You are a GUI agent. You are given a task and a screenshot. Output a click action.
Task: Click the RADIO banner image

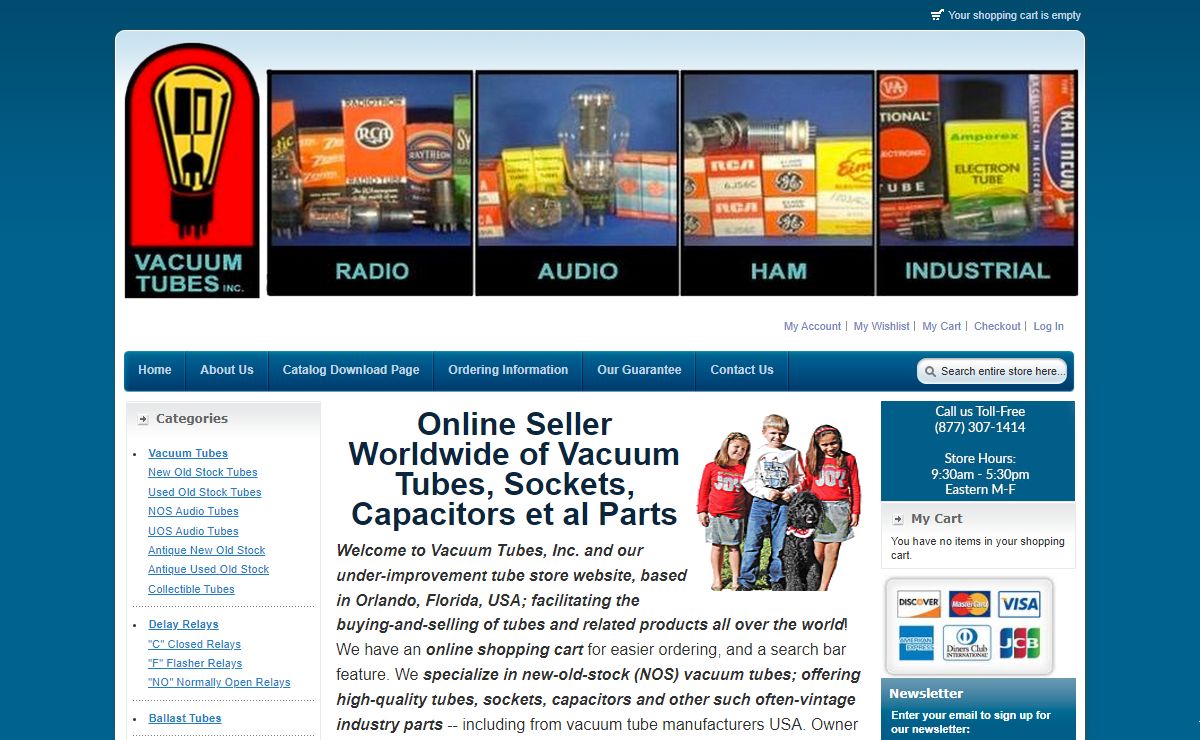370,183
